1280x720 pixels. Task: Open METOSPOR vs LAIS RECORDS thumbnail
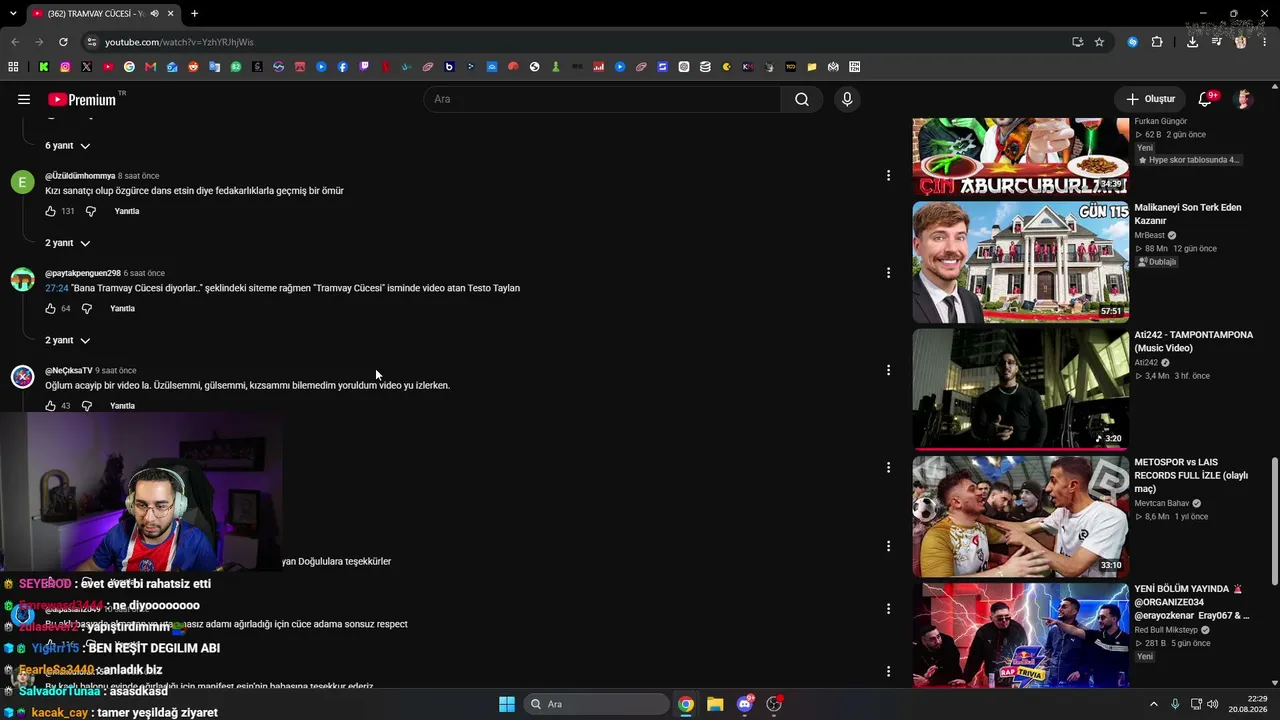click(1020, 516)
